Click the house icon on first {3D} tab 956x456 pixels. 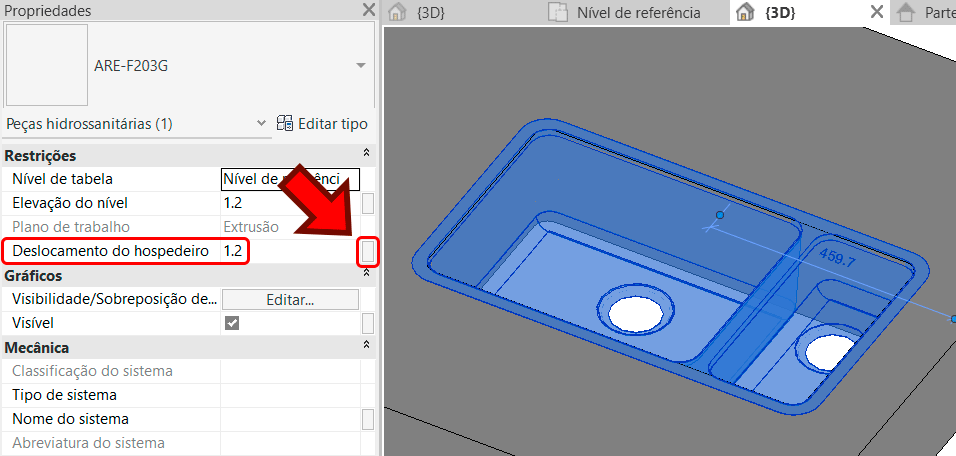point(398,13)
